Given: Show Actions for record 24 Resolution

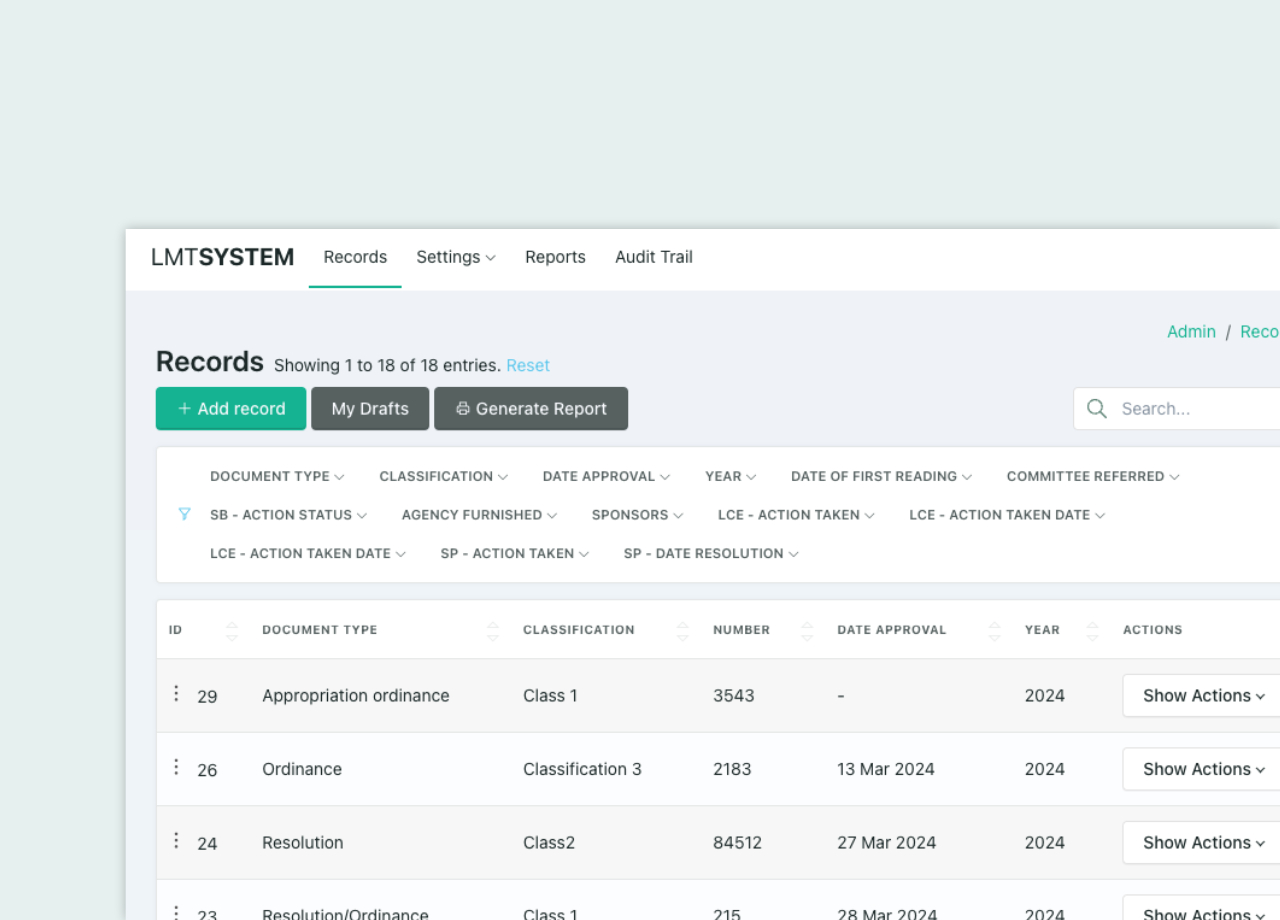Looking at the screenshot, I should coord(1203,842).
